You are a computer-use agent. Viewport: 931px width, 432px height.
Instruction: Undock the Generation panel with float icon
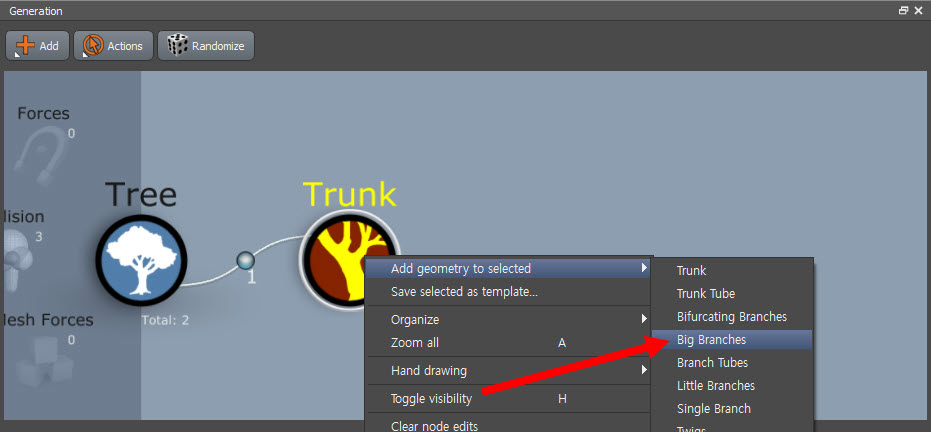904,11
